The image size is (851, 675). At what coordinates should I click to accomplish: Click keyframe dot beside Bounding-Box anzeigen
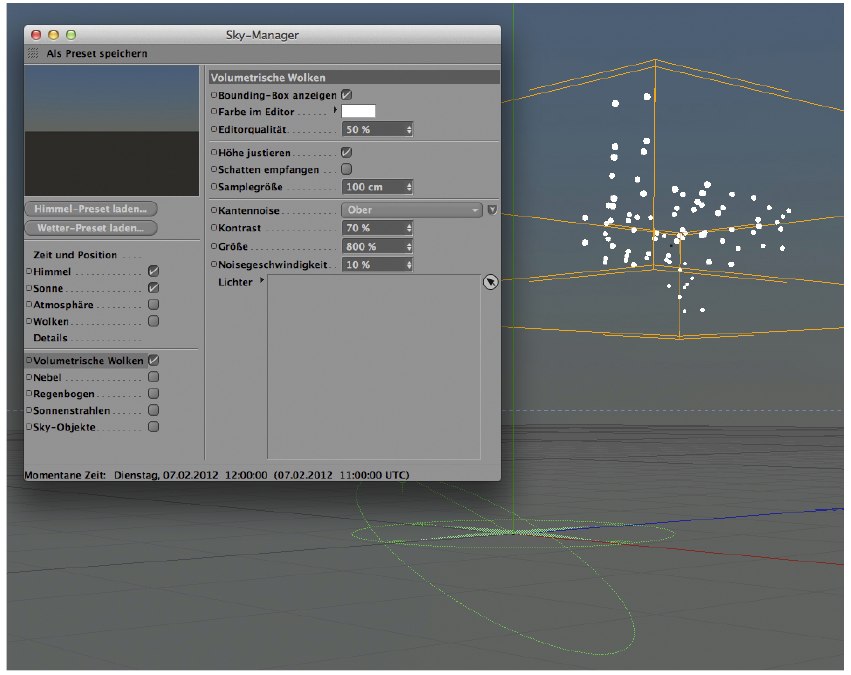click(214, 94)
